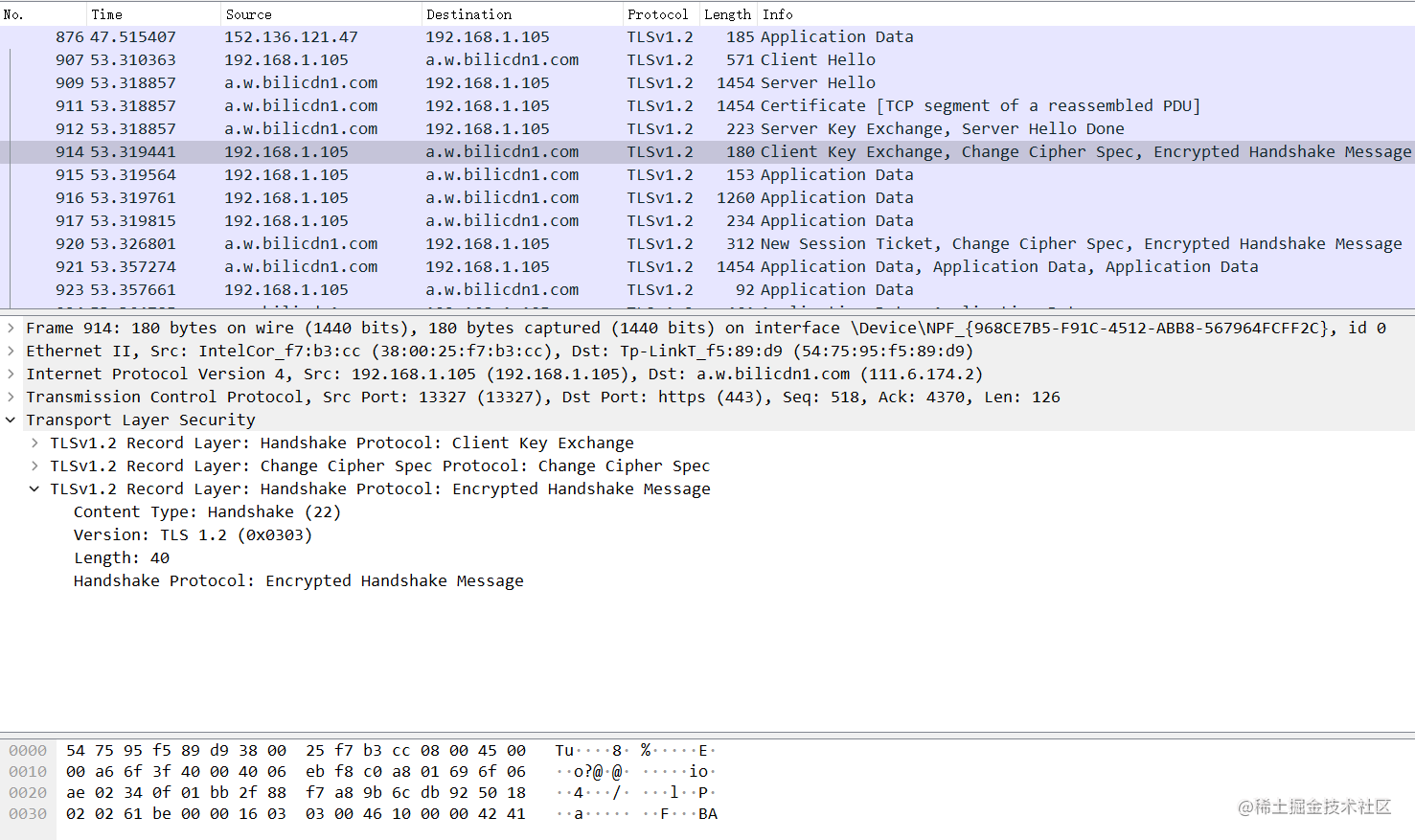
Task: Select packet 920 New Session Ticket row
Action: pos(707,243)
